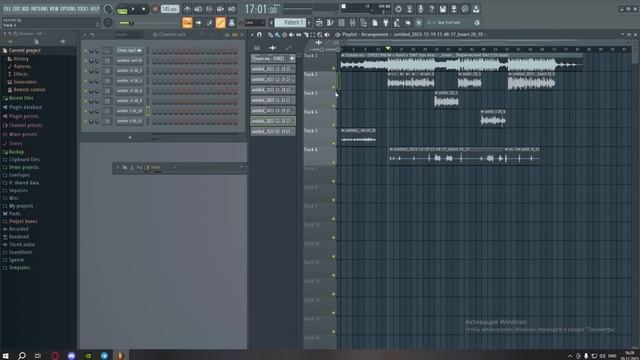Open the PATTERNS menu
This screenshot has height=360, width=640.
click(39, 9)
